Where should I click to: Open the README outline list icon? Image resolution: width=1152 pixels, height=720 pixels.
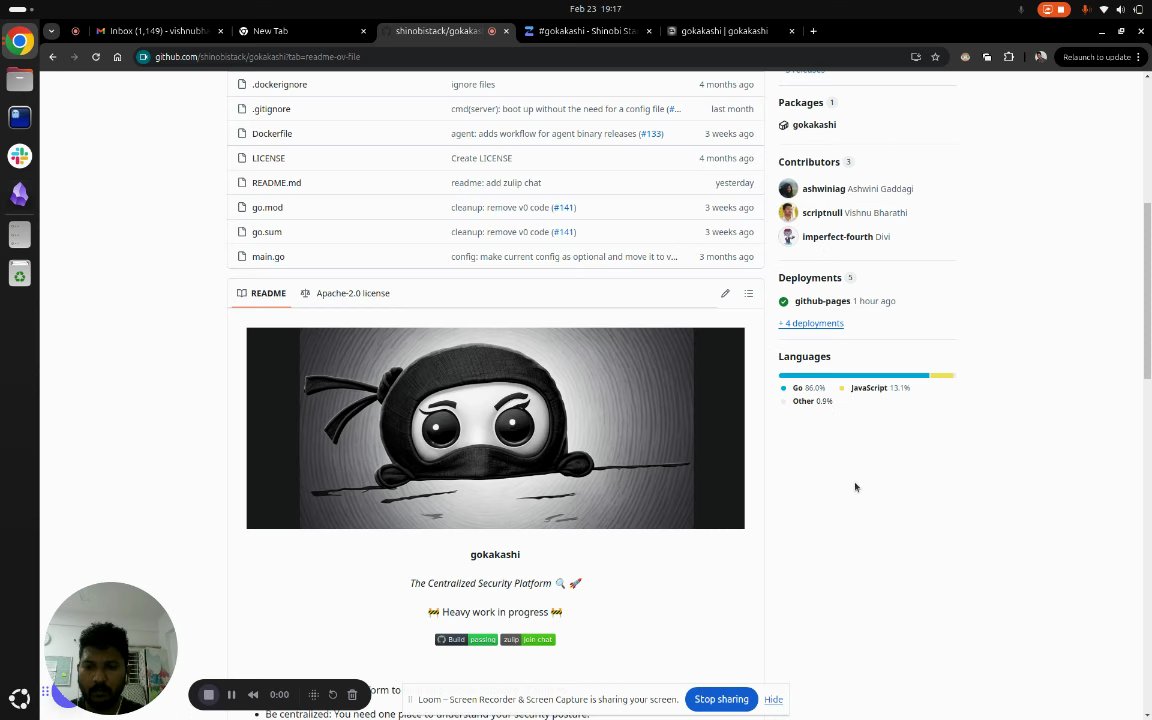[x=749, y=293]
